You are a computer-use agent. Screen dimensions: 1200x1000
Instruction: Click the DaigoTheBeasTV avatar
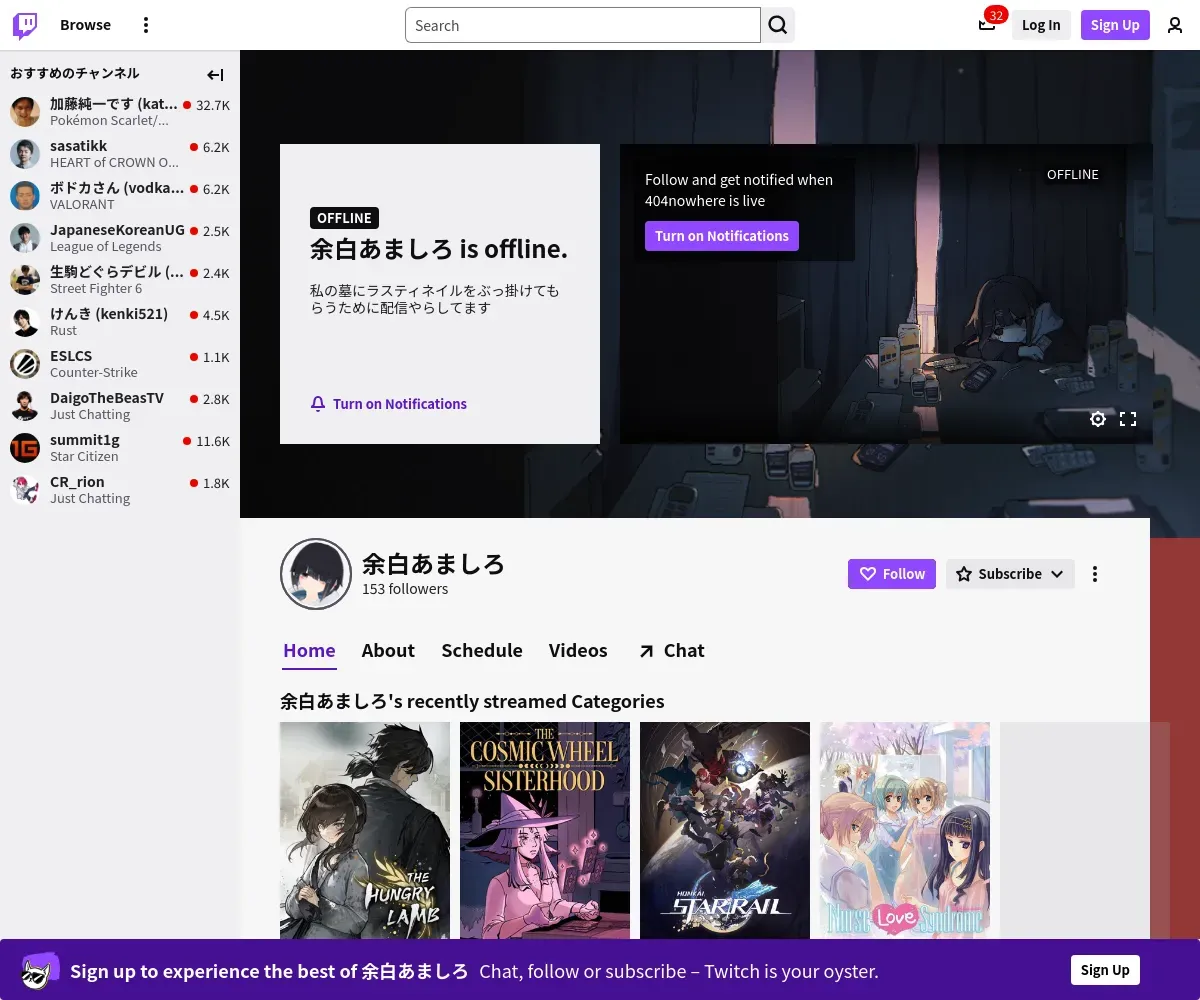click(25, 406)
